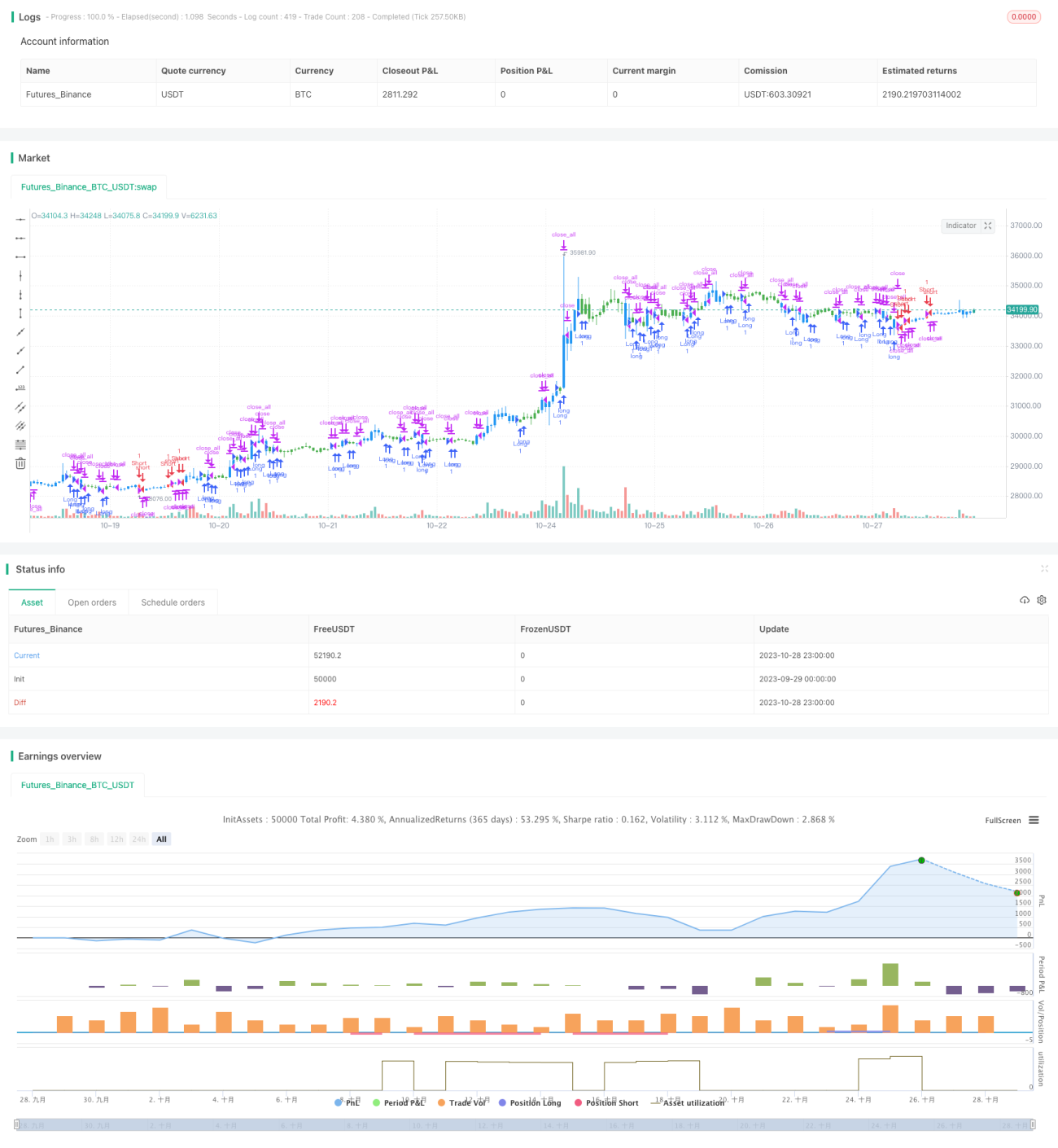Click the earnings chart range navigator bar
Viewport: 1058px width, 1148px height.
[526, 1124]
